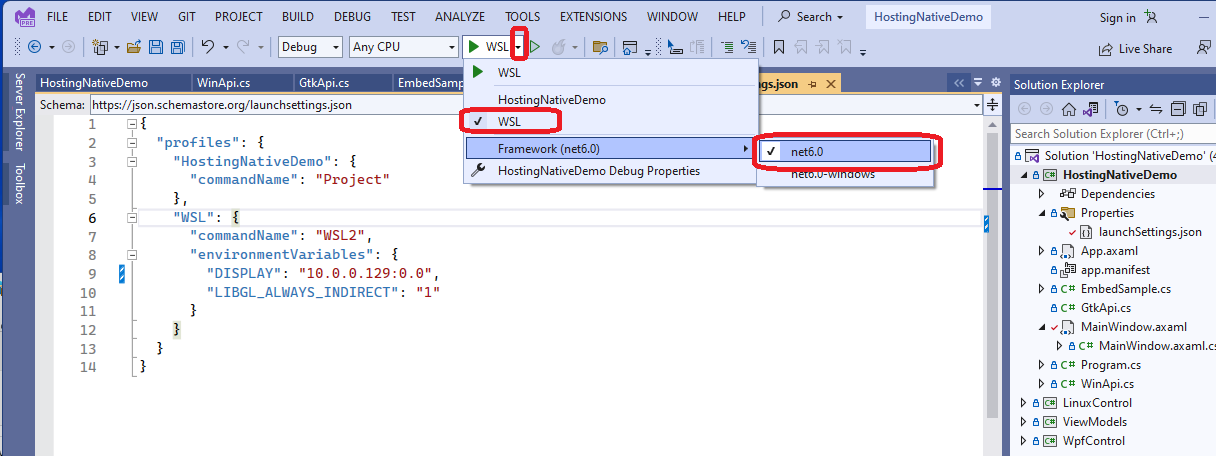Open the ANALYZE menu
The height and width of the screenshot is (456, 1216).
[460, 17]
